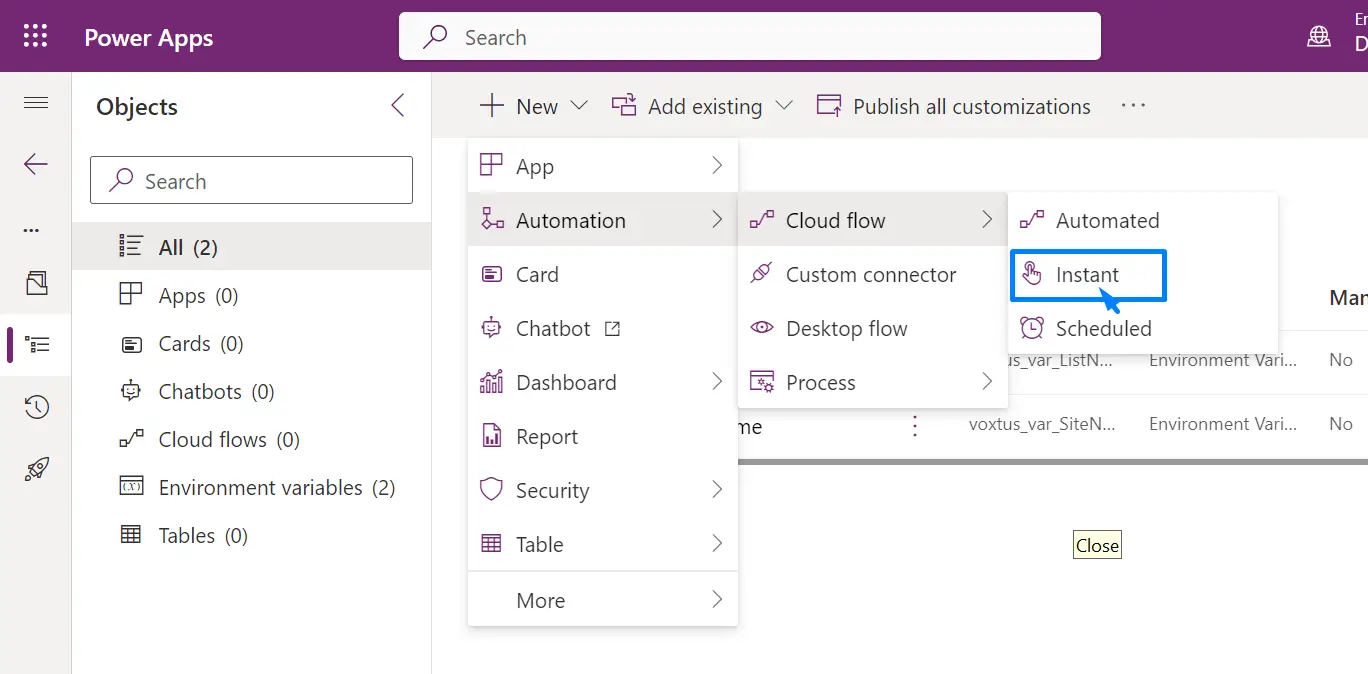
Task: Click the New plus icon
Action: (491, 106)
